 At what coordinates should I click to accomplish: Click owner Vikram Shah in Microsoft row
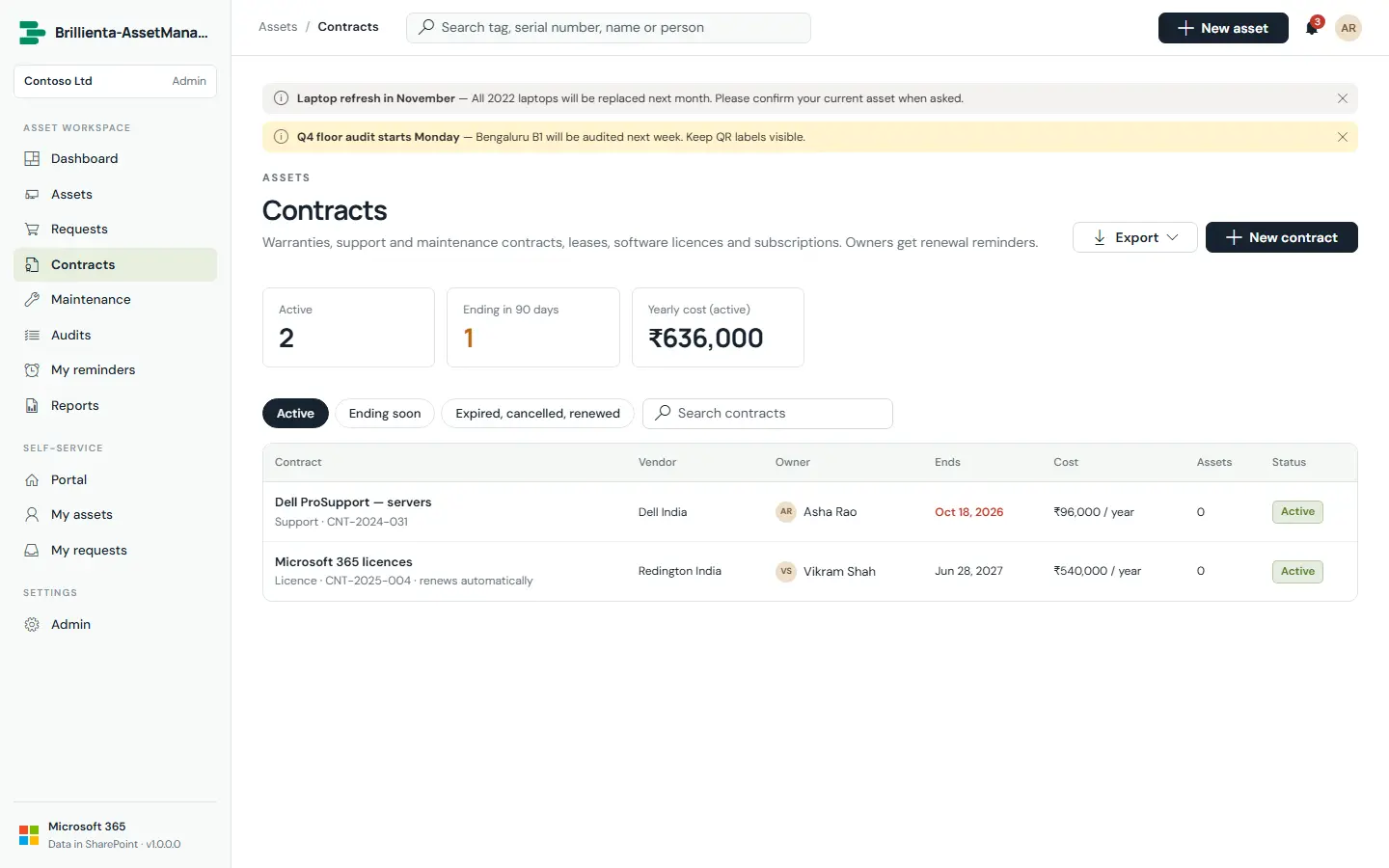(826, 572)
